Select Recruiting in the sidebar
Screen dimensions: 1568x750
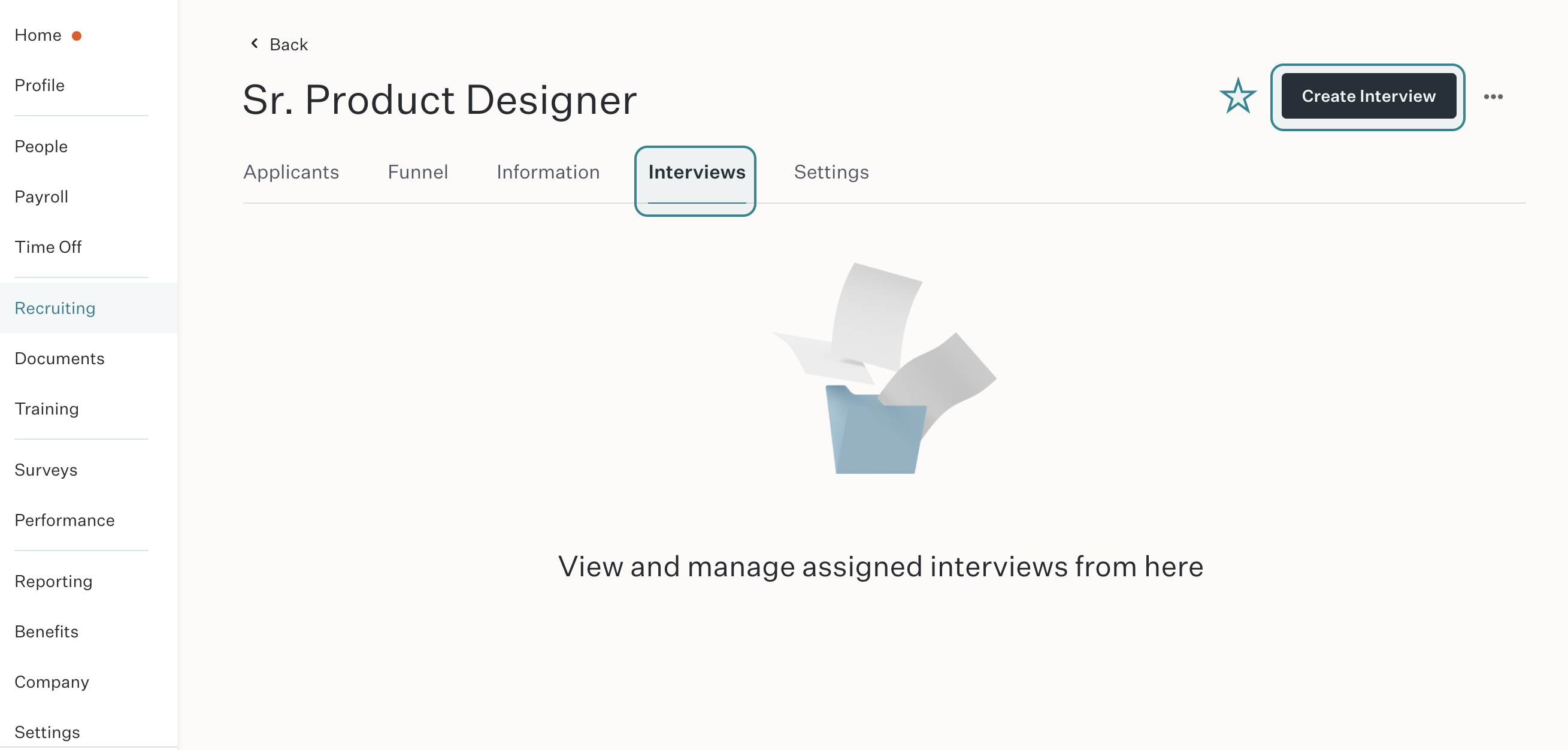tap(55, 308)
